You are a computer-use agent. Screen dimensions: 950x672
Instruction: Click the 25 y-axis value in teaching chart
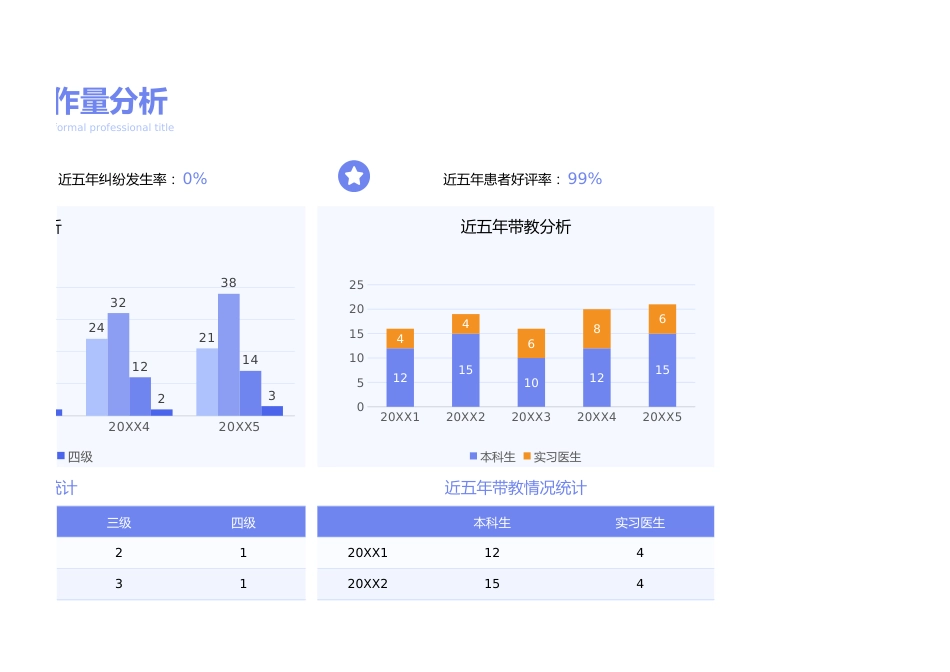point(356,285)
